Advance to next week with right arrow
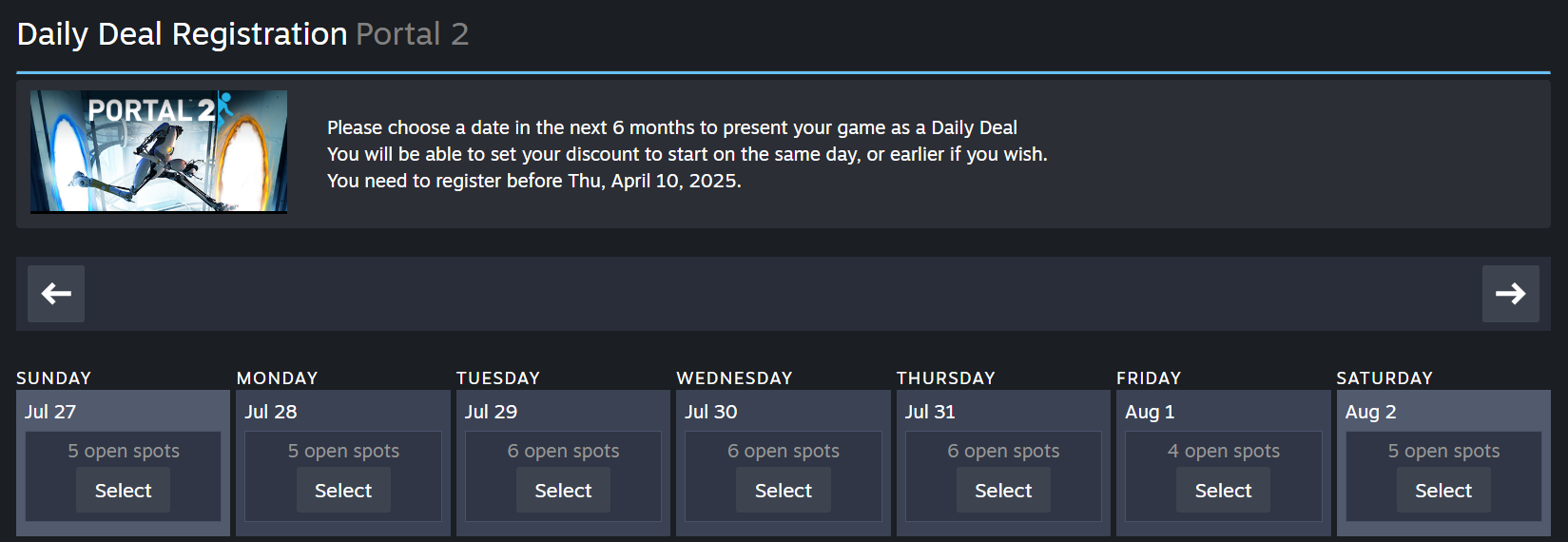 [x=1510, y=294]
